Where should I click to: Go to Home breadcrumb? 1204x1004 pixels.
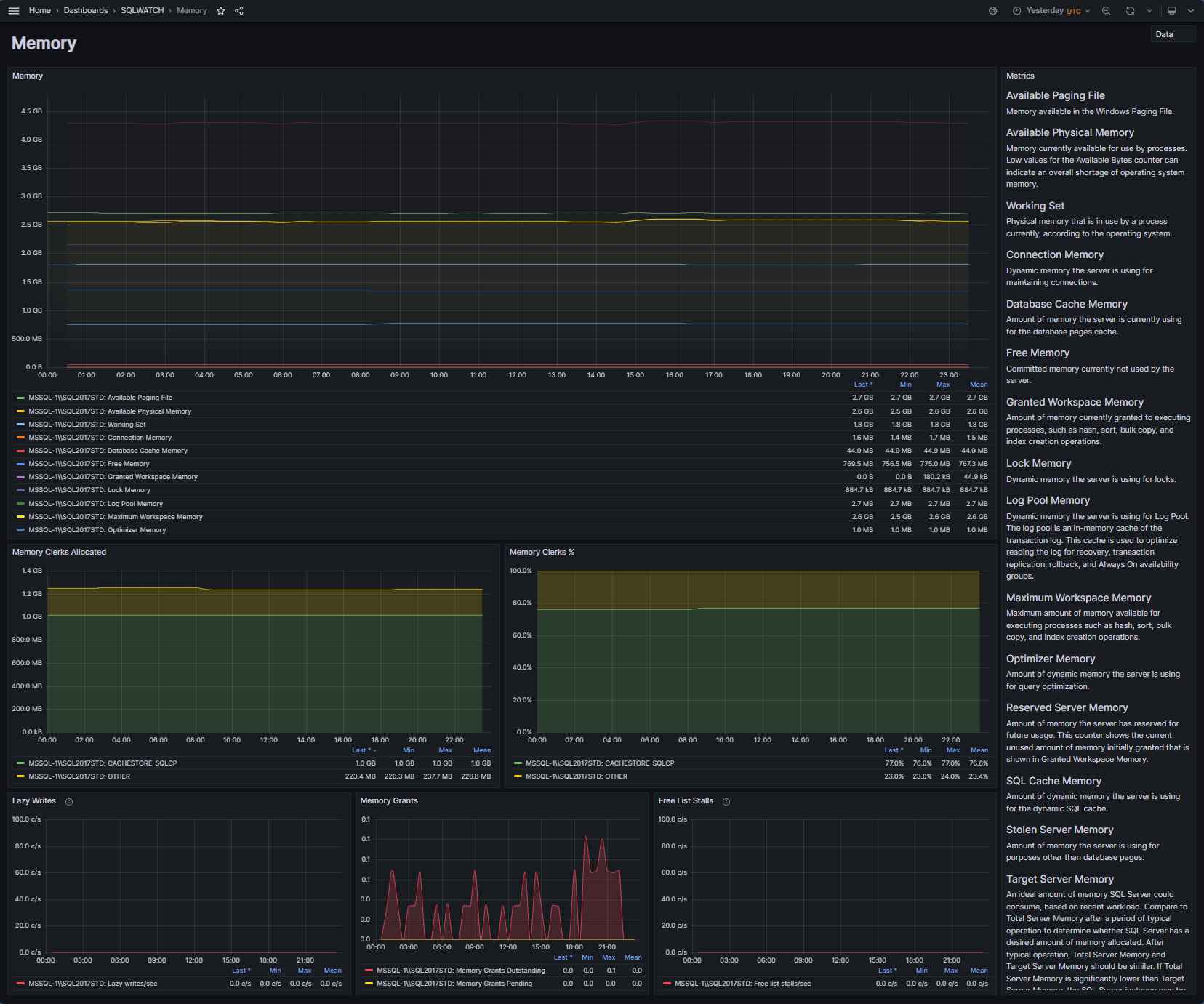tap(40, 11)
